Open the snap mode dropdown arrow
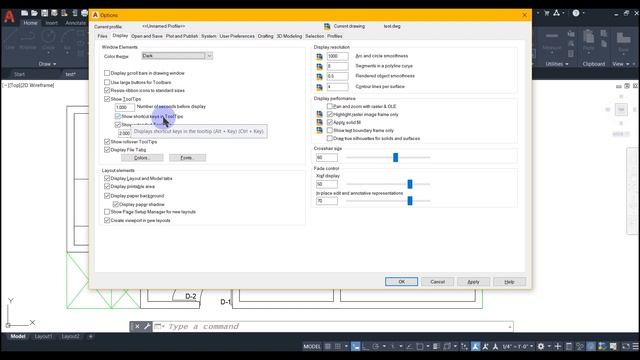Viewport: 640px width, 360px height. (x=346, y=347)
